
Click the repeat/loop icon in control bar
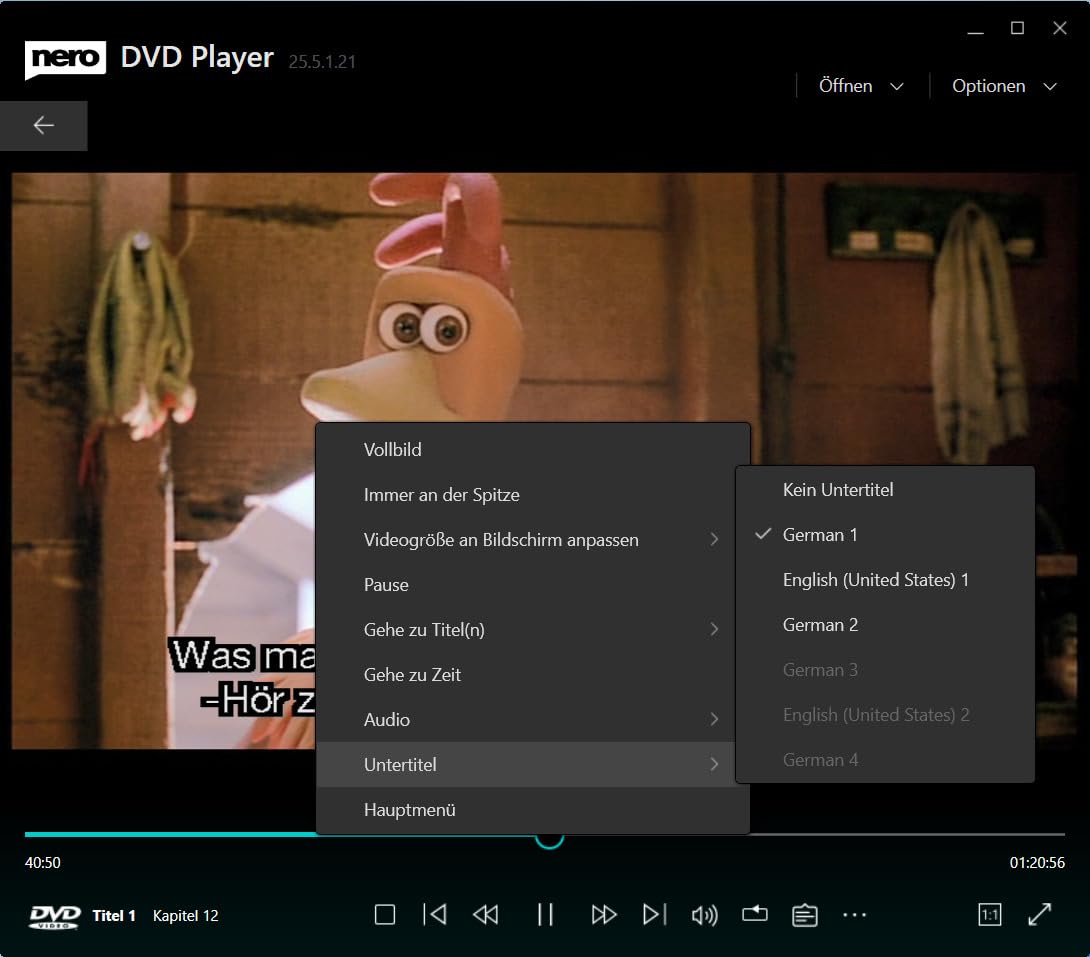tap(754, 914)
